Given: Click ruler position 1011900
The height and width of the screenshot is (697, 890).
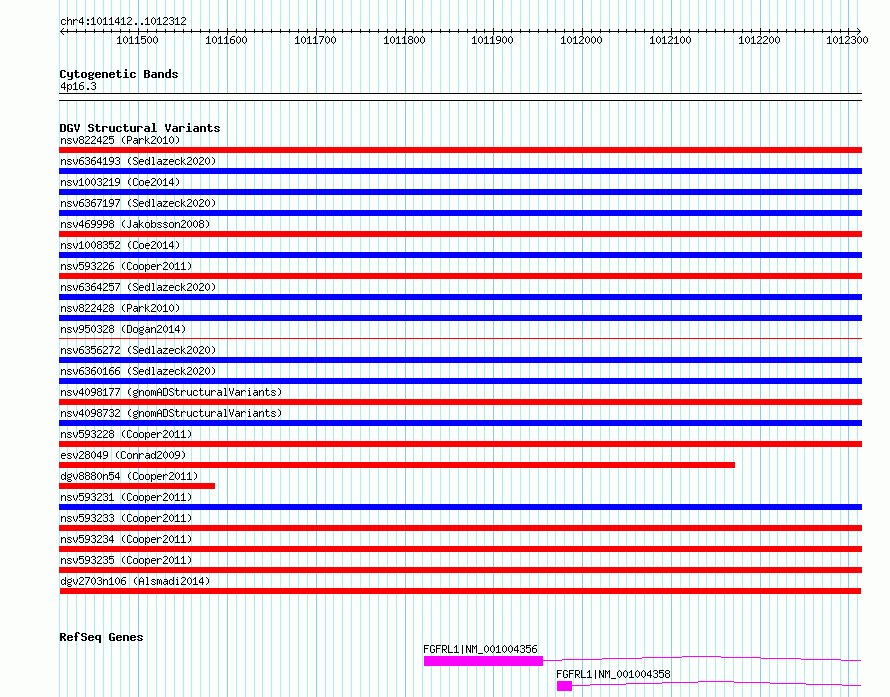Looking at the screenshot, I should pos(493,40).
